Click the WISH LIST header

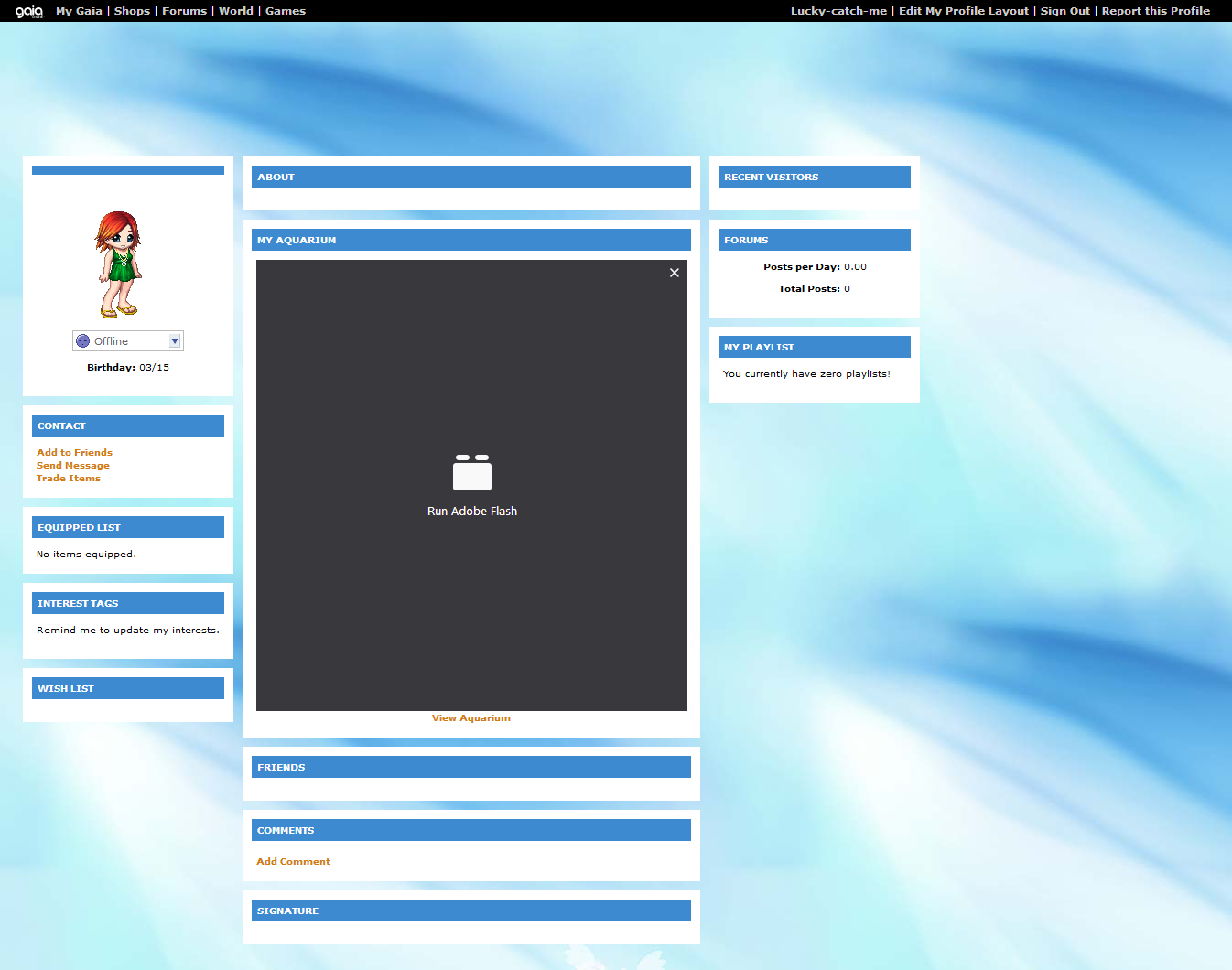pyautogui.click(x=128, y=688)
